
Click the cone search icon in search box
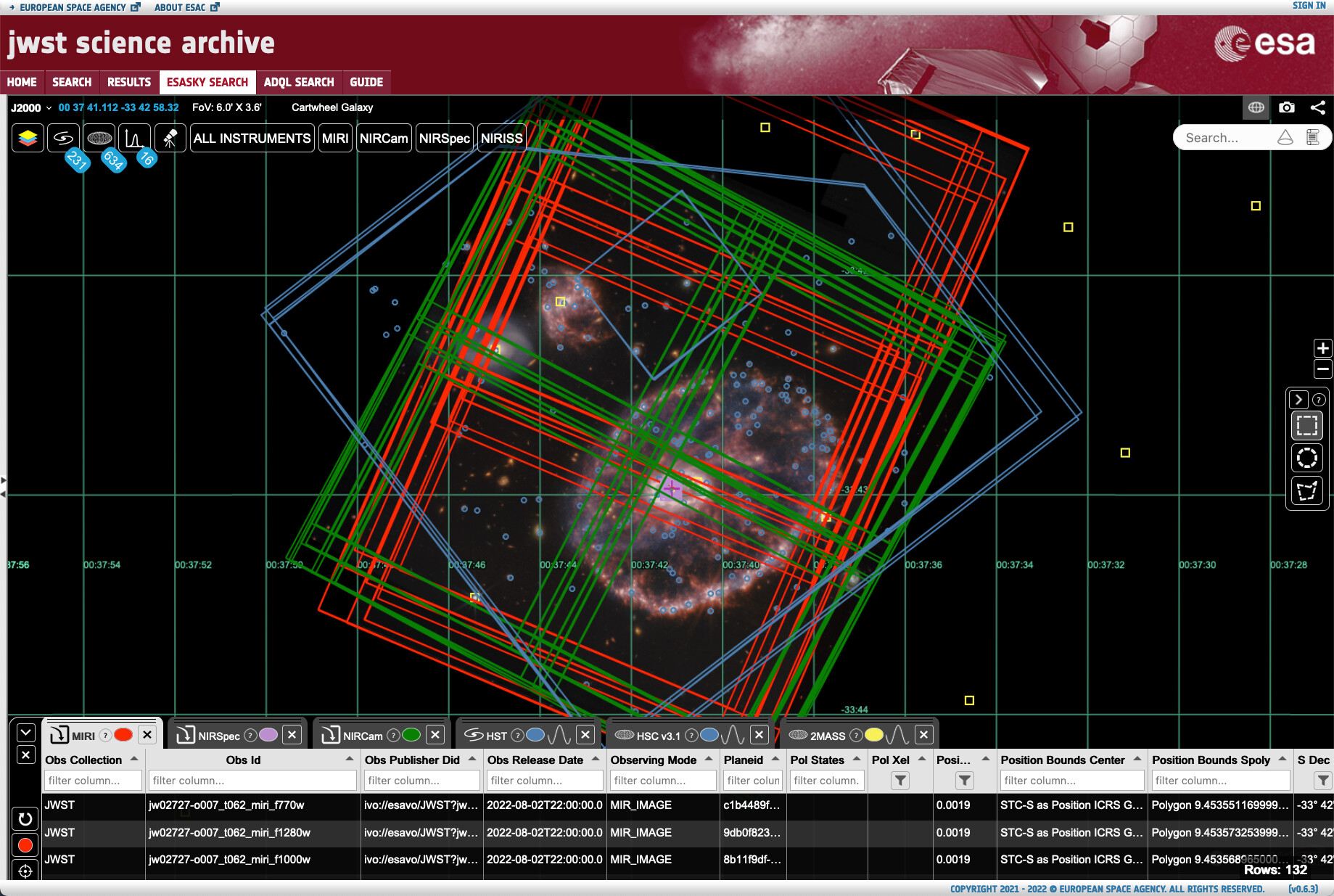1285,137
